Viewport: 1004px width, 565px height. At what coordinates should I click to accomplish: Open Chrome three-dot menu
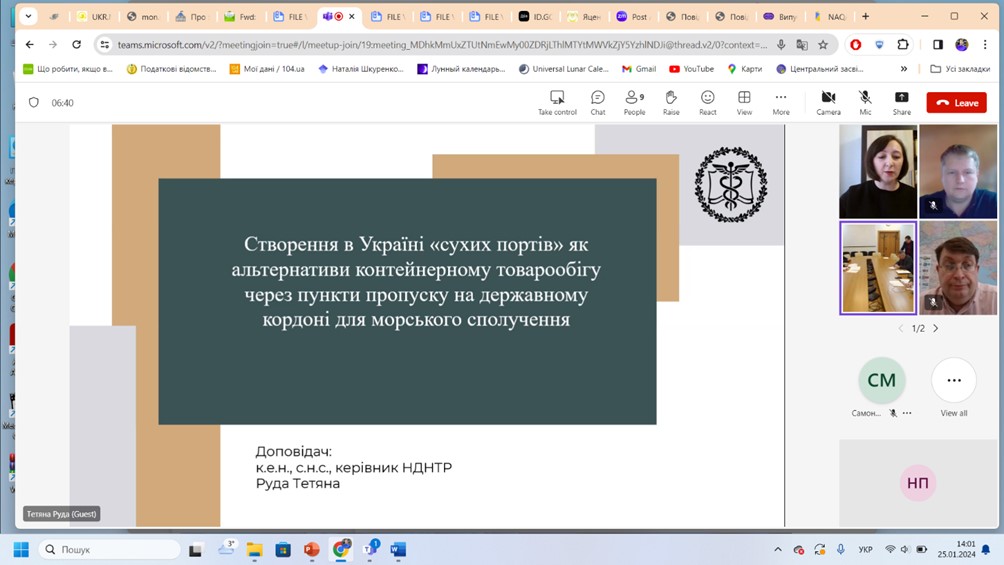[x=985, y=44]
